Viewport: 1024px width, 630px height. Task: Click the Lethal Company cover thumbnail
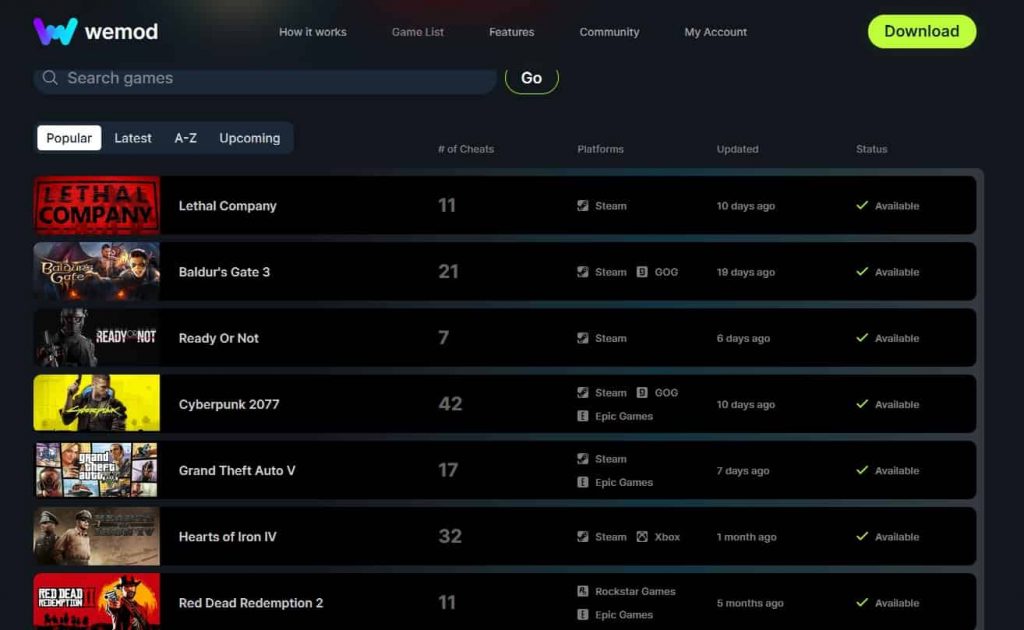pyautogui.click(x=97, y=205)
